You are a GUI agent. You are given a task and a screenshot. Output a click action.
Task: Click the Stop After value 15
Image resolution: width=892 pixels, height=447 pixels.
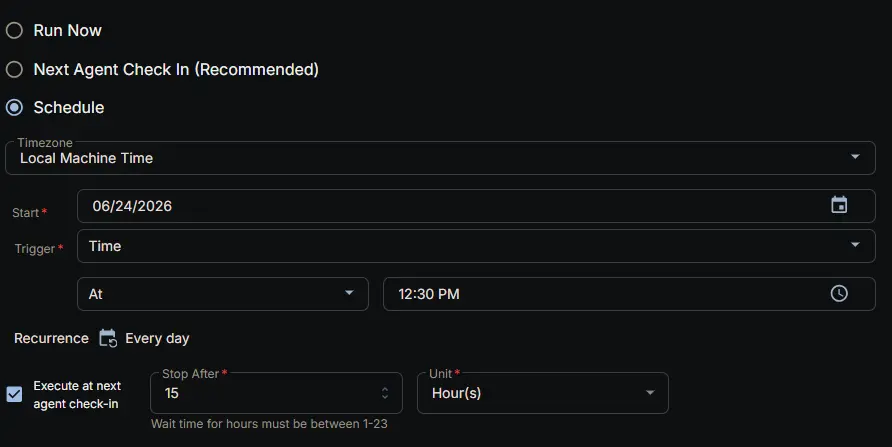pyautogui.click(x=171, y=393)
